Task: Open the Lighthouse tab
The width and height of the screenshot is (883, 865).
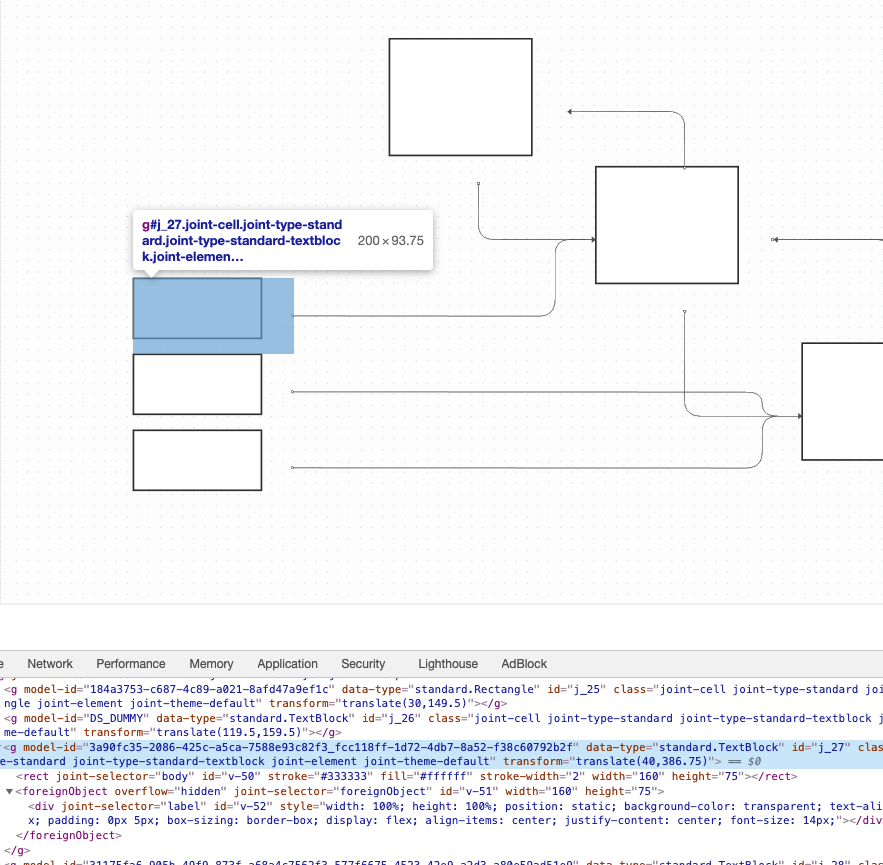Action: [447, 663]
